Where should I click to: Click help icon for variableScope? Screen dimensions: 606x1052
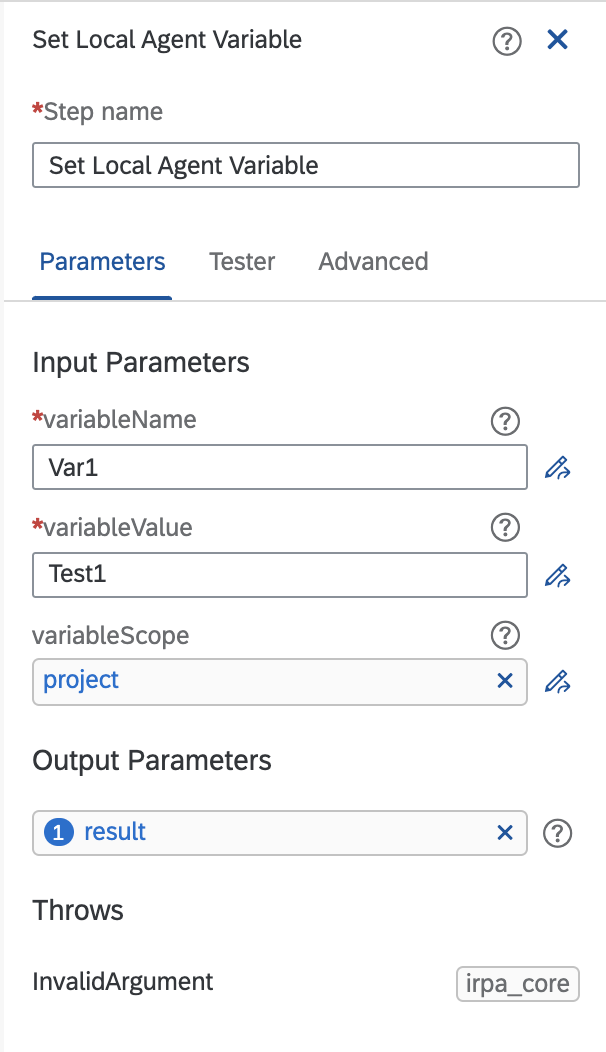pyautogui.click(x=507, y=634)
